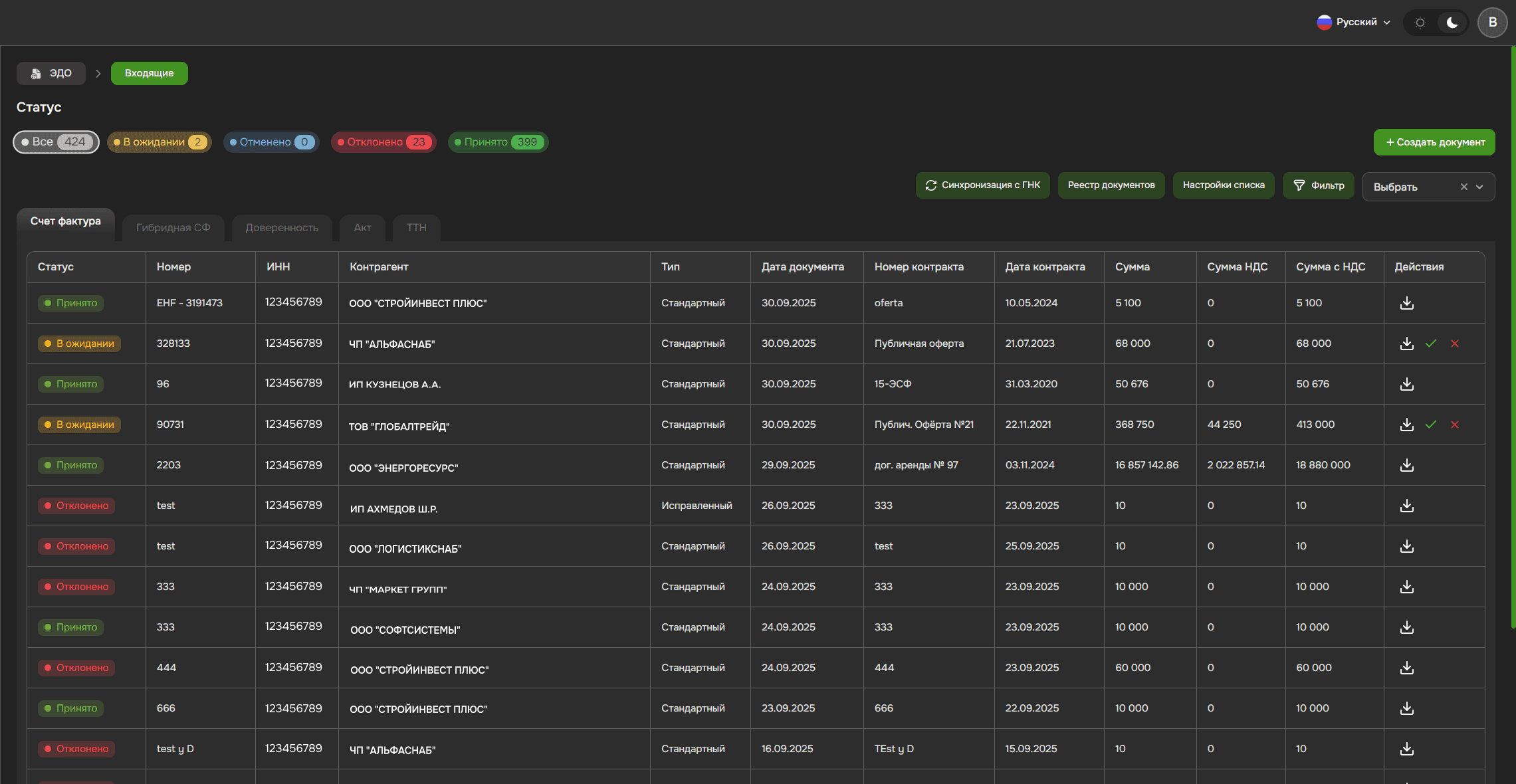Download document 2203 from ЭНЕРГОРЕСУРС
This screenshot has width=1516, height=784.
click(x=1406, y=465)
